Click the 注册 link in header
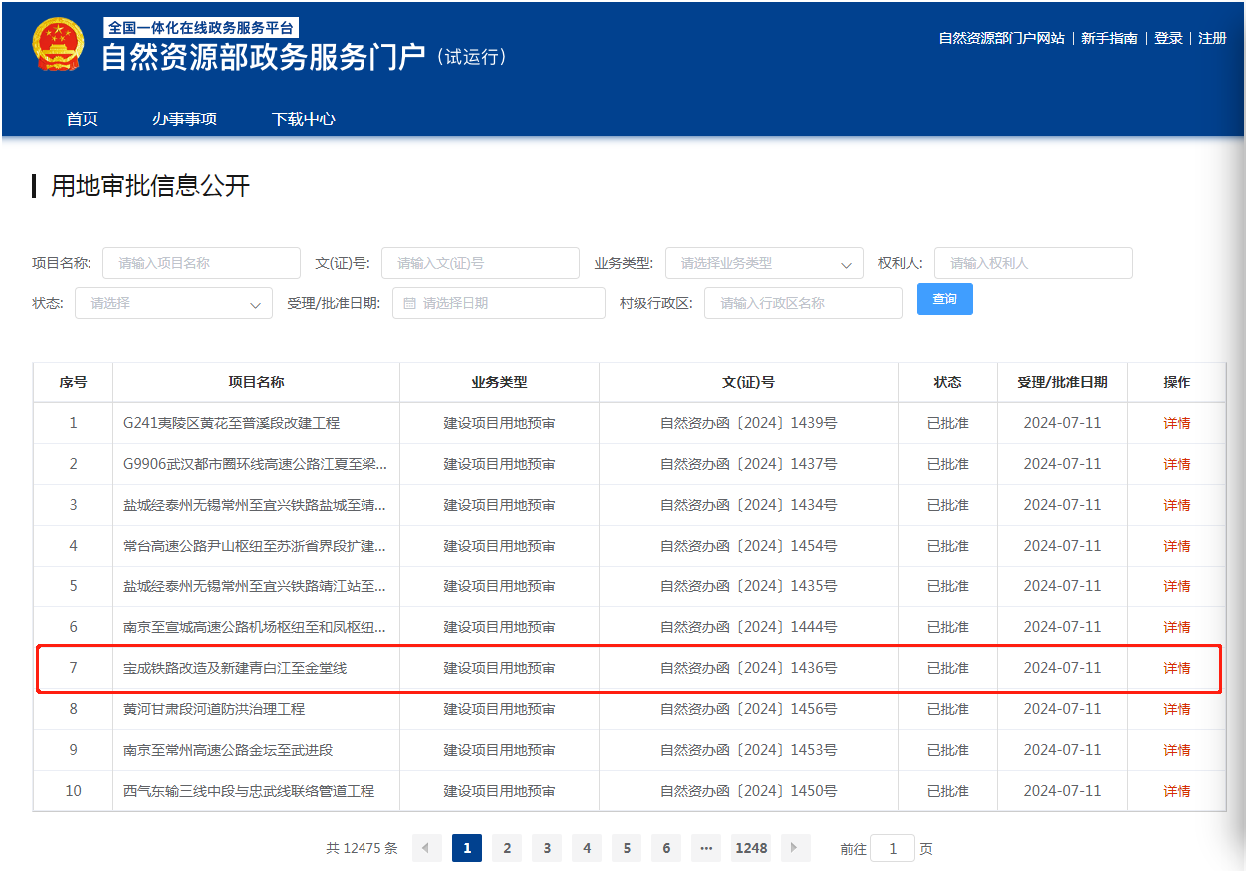 tap(1212, 38)
